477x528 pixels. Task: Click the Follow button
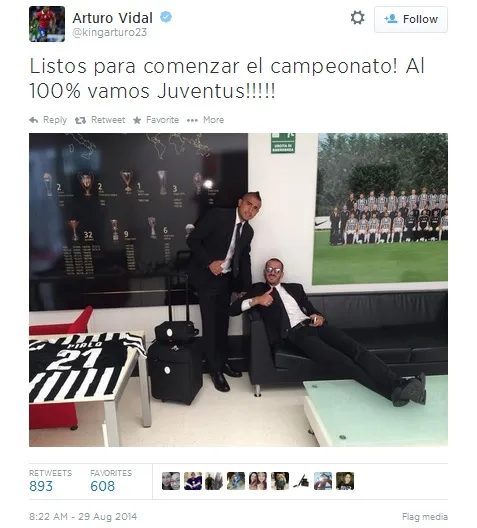(411, 19)
